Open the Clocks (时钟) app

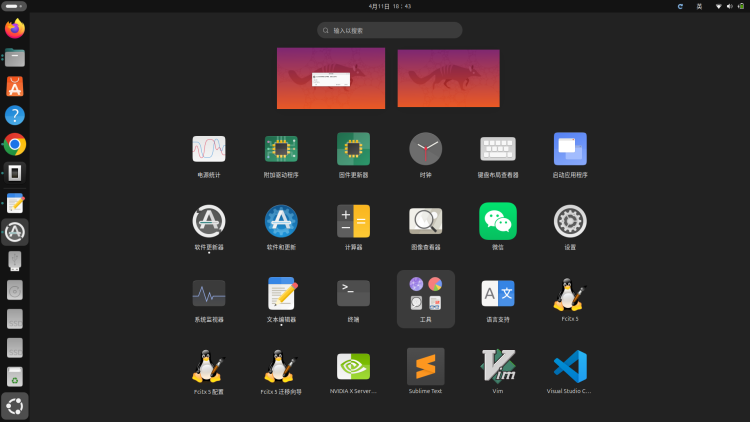tap(425, 149)
